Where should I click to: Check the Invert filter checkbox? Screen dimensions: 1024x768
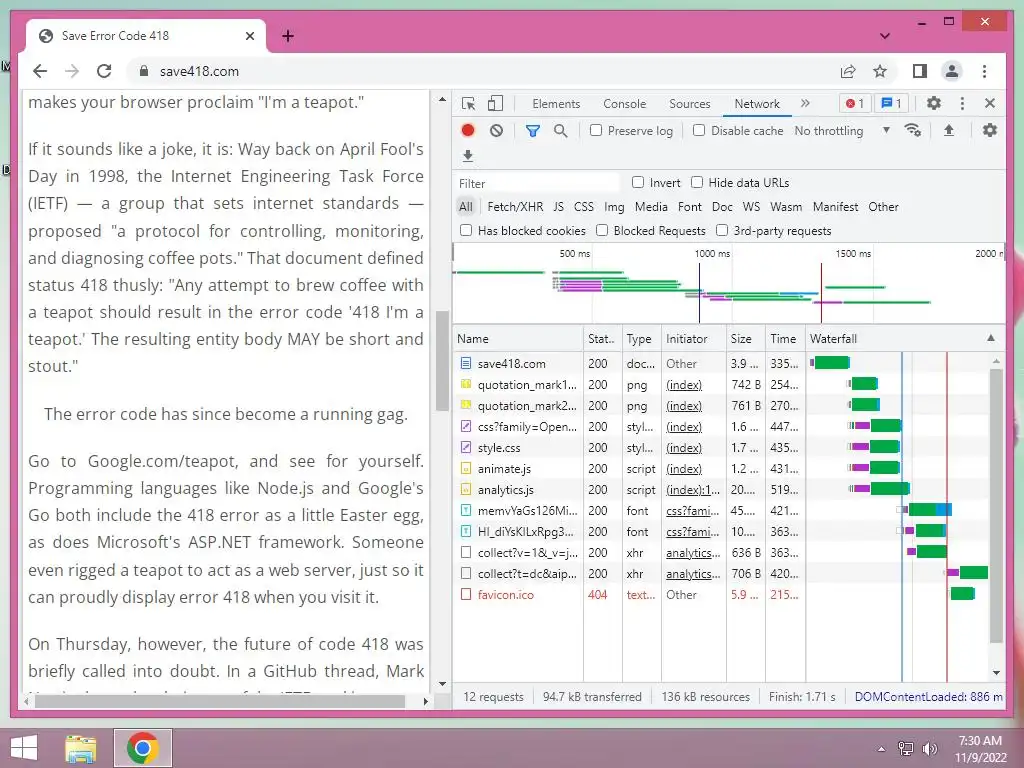(637, 182)
